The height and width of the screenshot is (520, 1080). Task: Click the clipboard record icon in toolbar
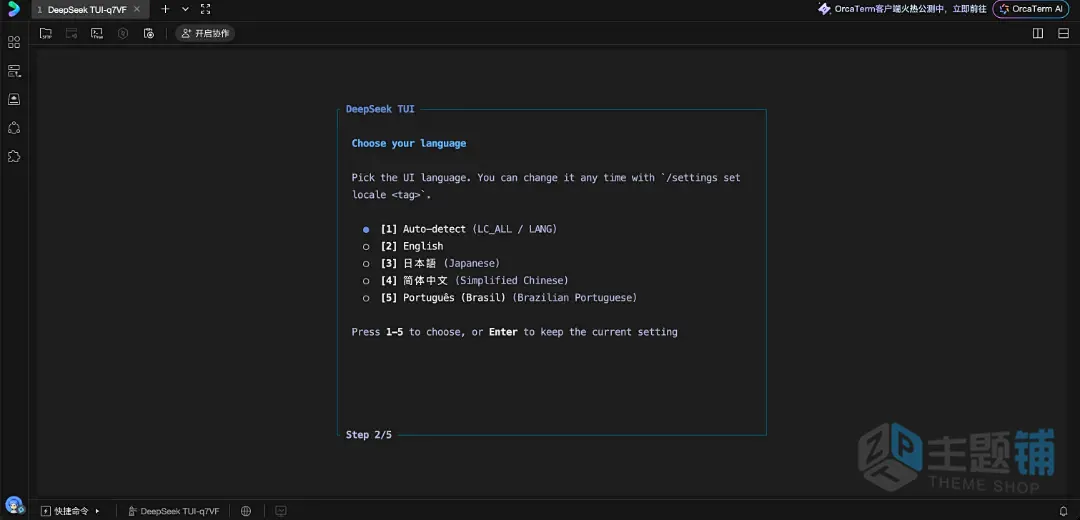pos(149,33)
